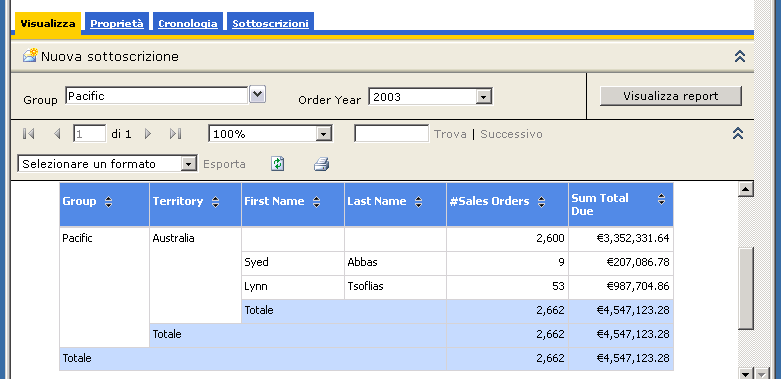Sort by the #Sales Orders column
The image size is (781, 379).
point(541,202)
